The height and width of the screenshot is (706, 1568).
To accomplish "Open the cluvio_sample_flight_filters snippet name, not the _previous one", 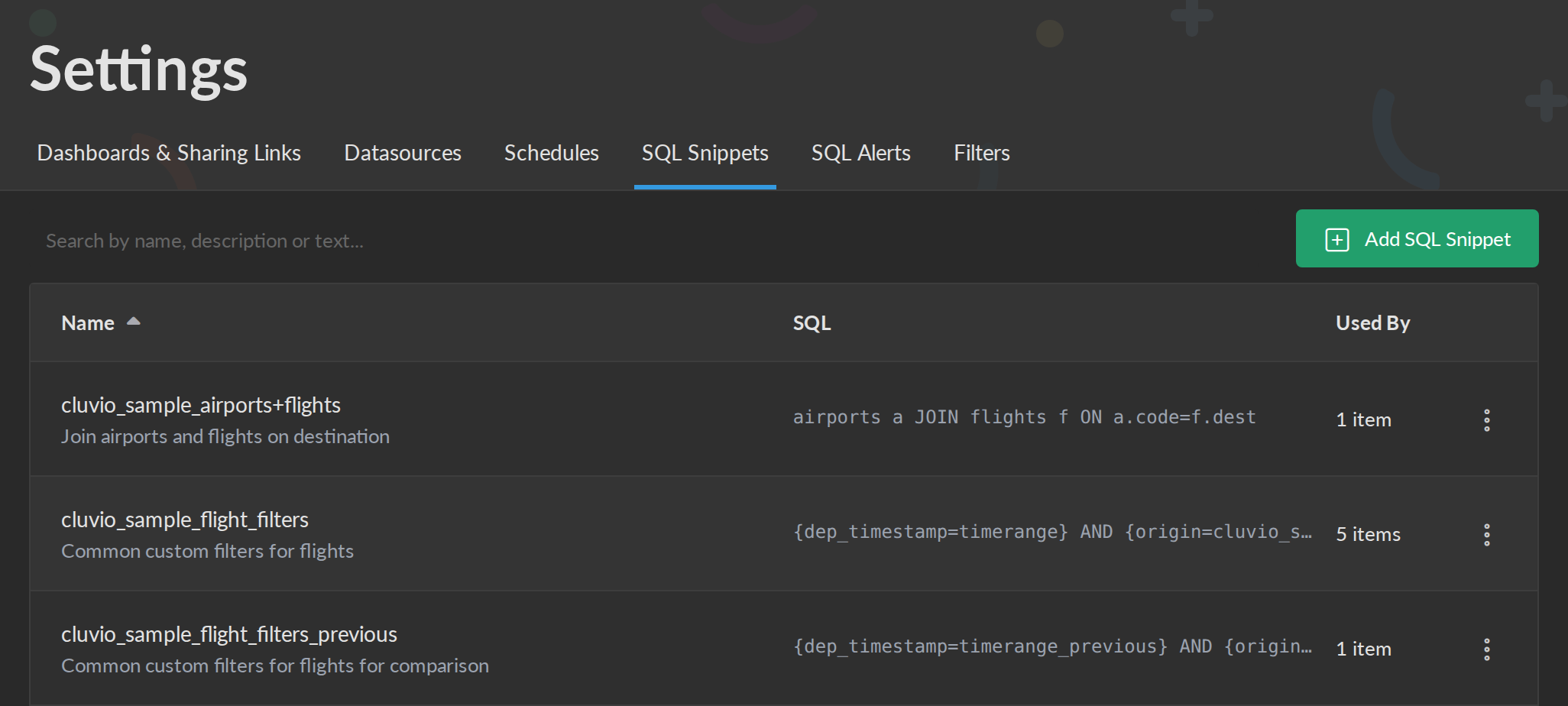I will point(185,520).
